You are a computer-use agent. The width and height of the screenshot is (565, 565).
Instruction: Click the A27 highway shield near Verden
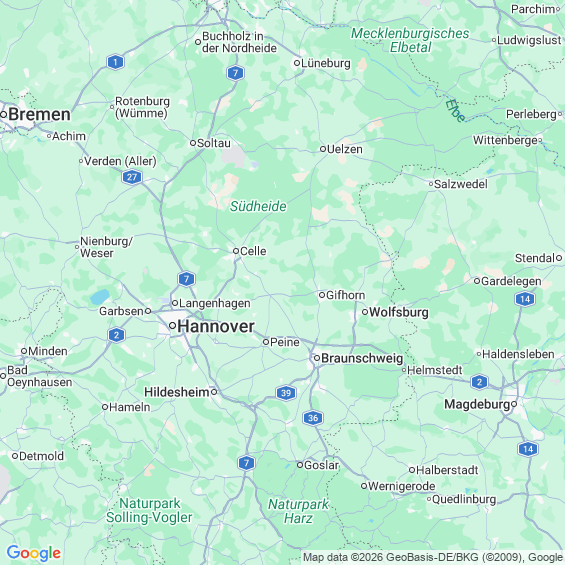pos(132,177)
